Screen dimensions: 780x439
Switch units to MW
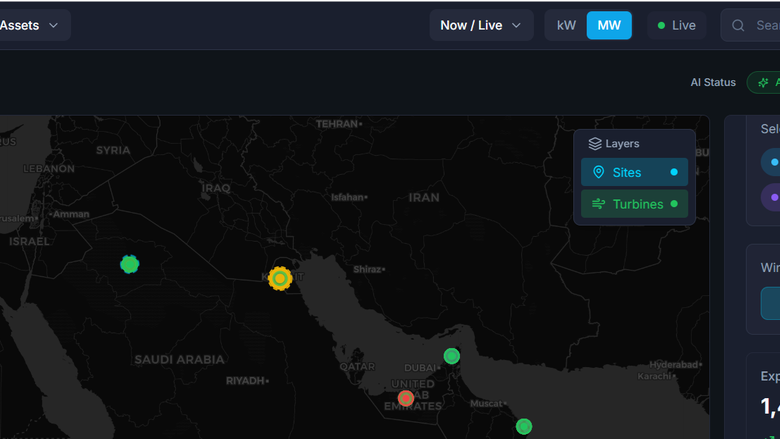click(x=609, y=25)
